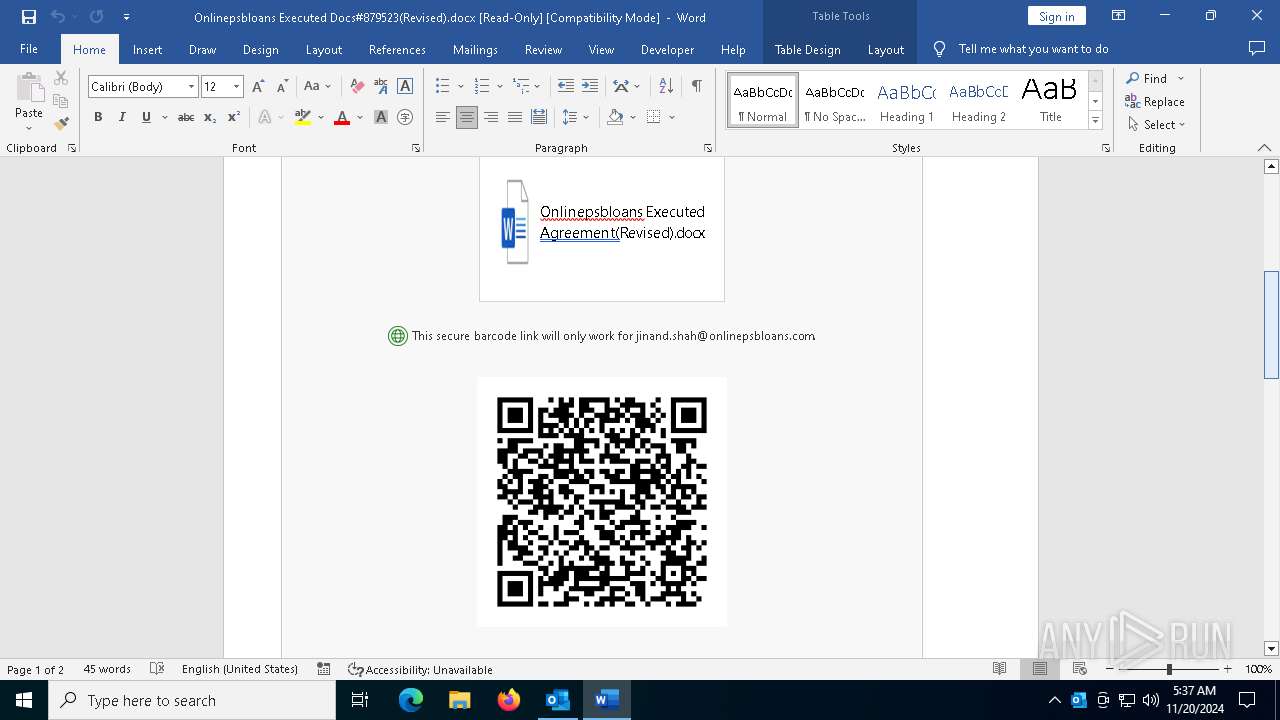The height and width of the screenshot is (720, 1280).
Task: Switch to the References tab
Action: [x=397, y=49]
